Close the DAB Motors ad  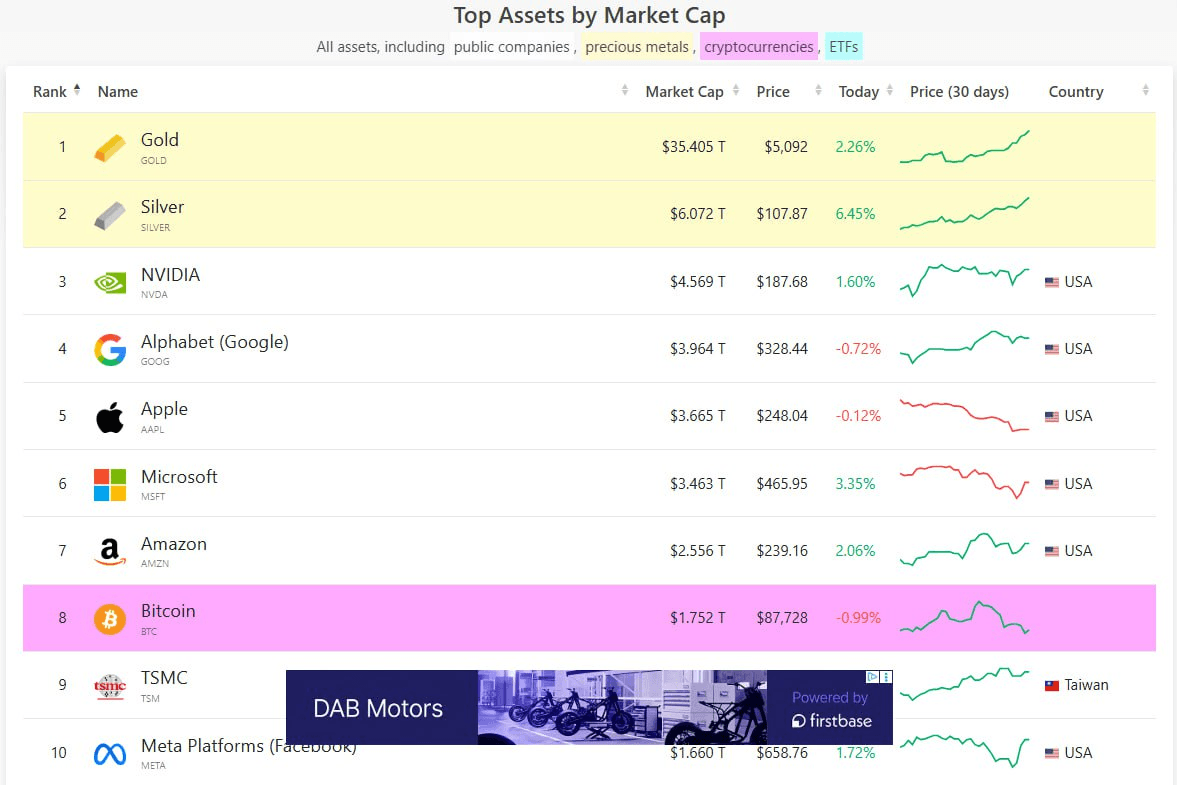(x=886, y=677)
